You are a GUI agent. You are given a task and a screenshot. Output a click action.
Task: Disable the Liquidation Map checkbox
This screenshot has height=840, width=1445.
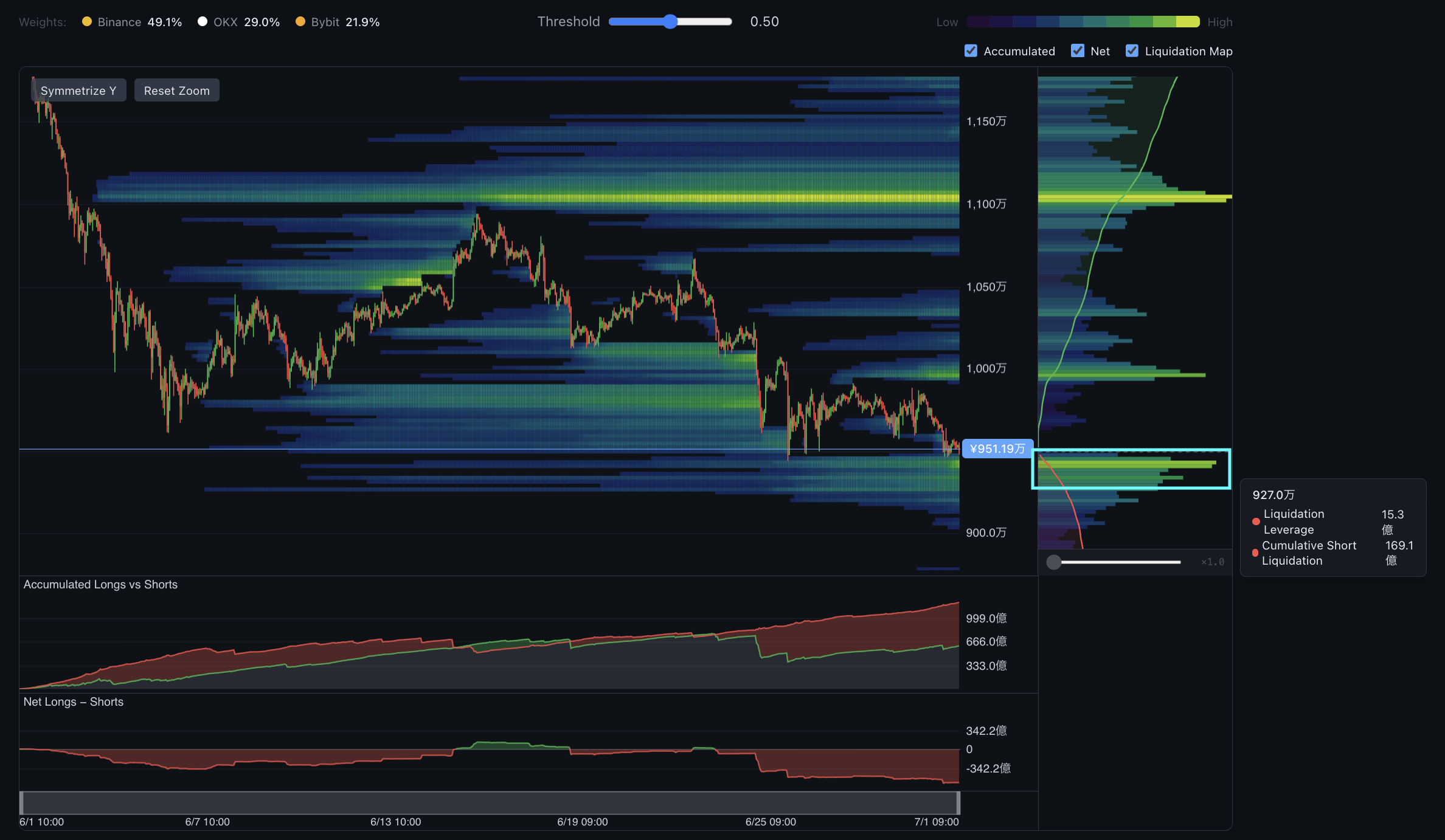click(x=1132, y=51)
